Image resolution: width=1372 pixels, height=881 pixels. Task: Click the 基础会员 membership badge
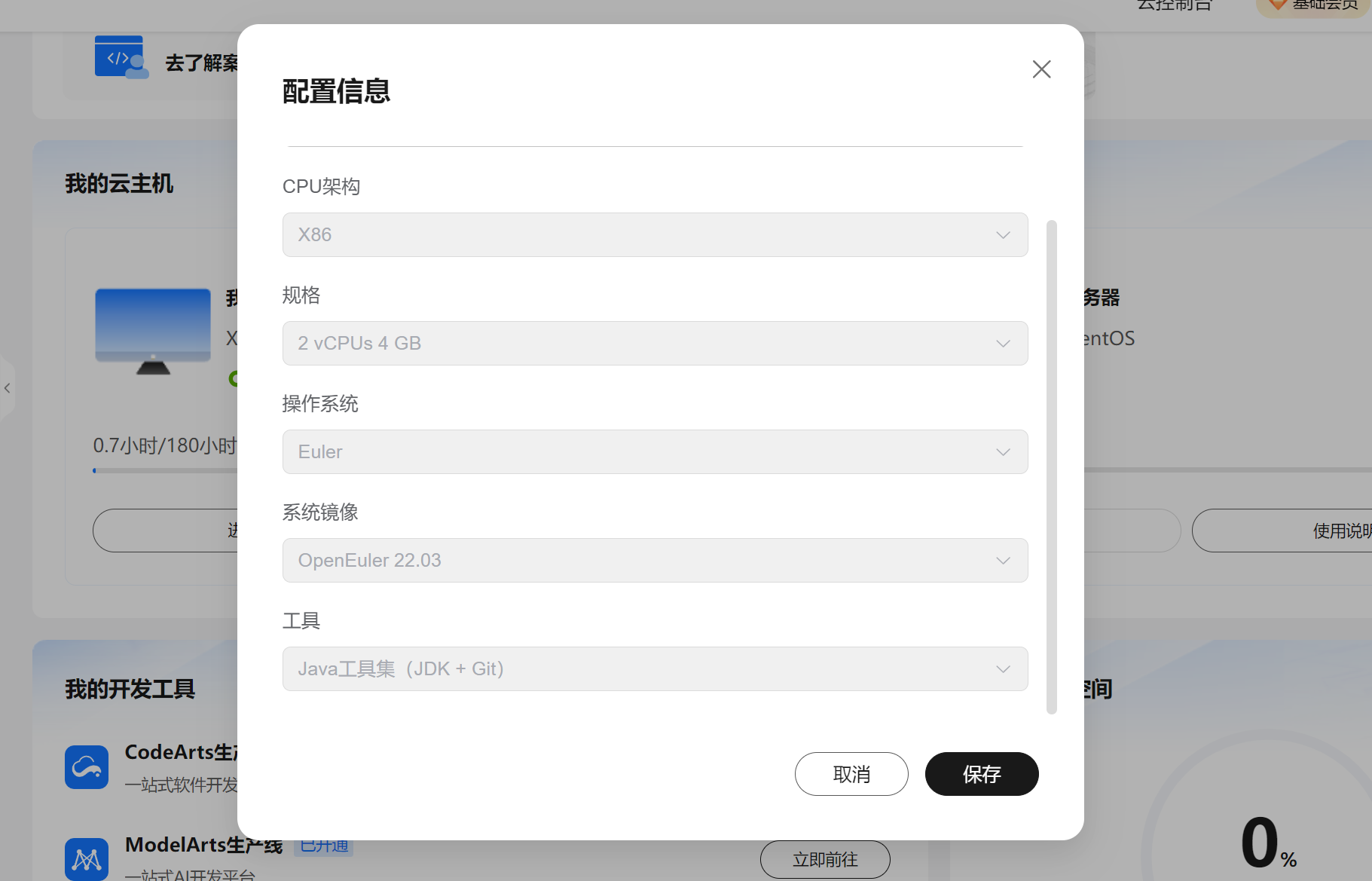pos(1313,6)
